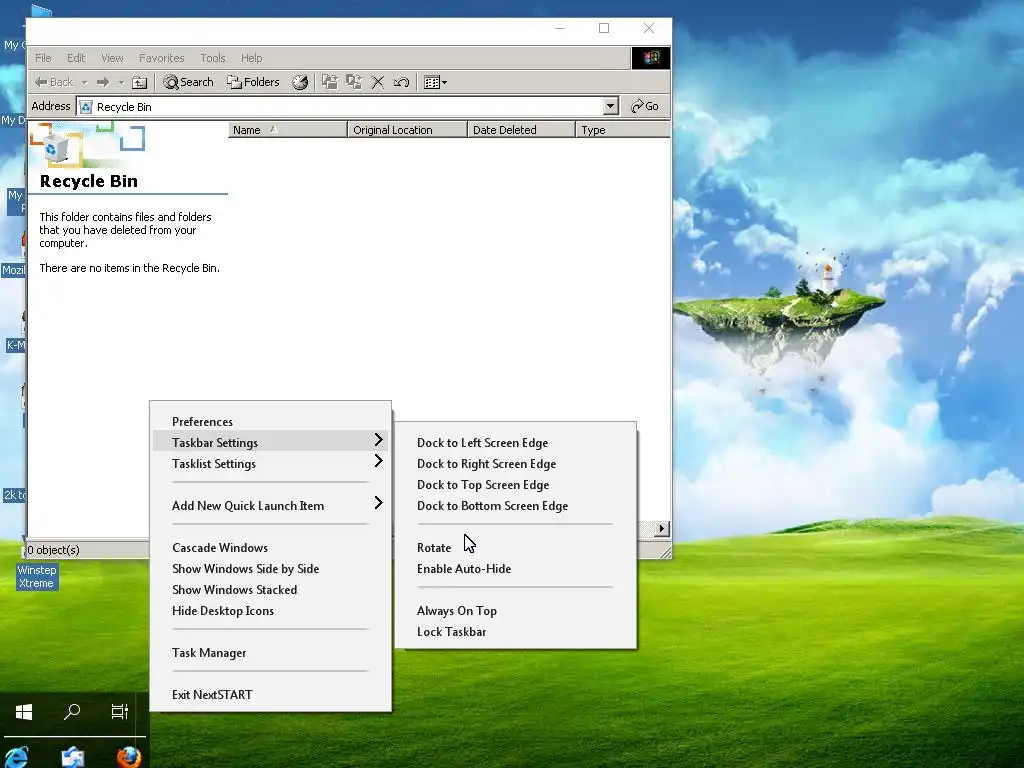1024x768 pixels.
Task: Open the Help menu
Action: [251, 58]
